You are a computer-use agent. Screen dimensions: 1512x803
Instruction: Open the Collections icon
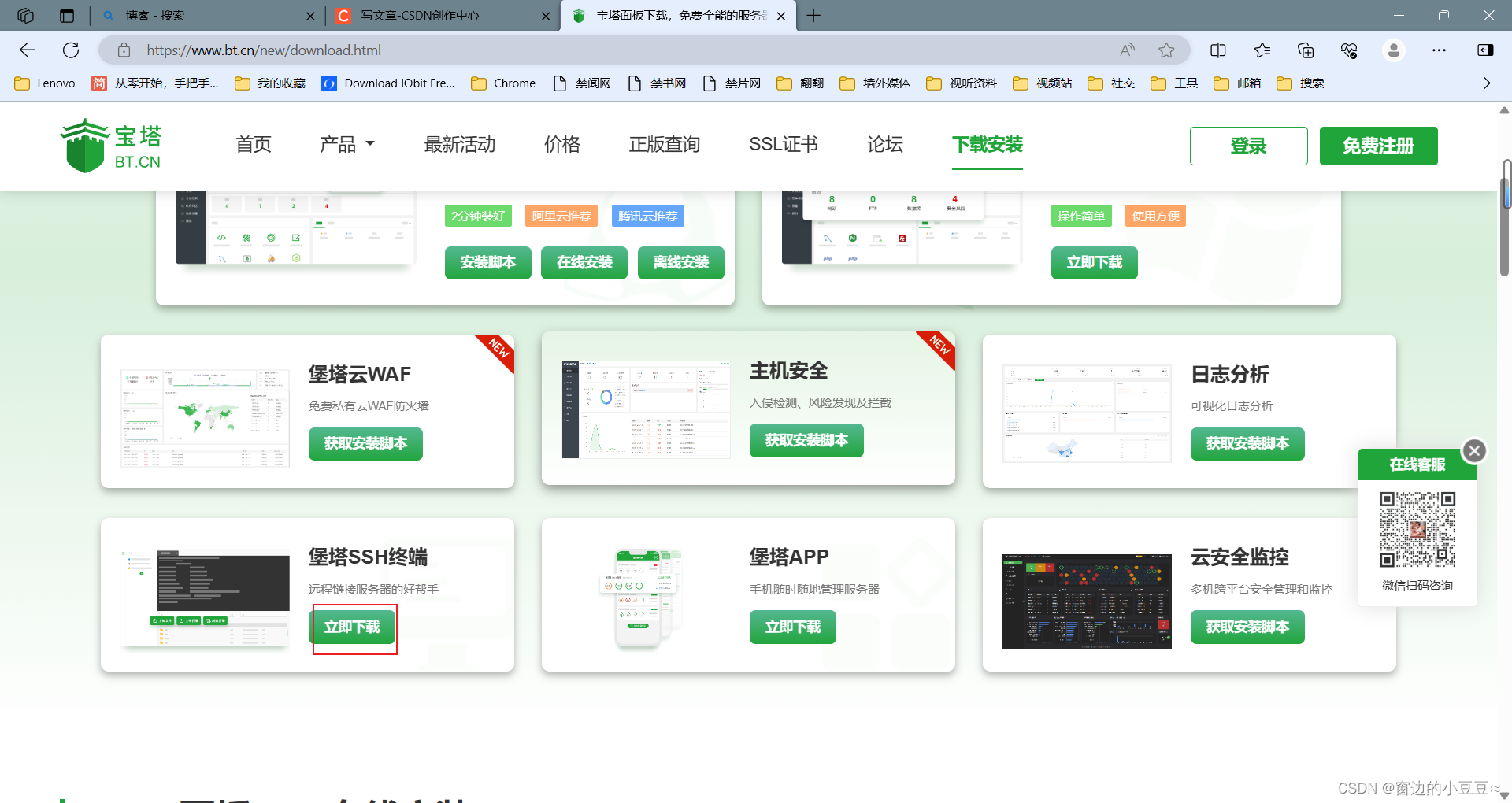(1306, 50)
